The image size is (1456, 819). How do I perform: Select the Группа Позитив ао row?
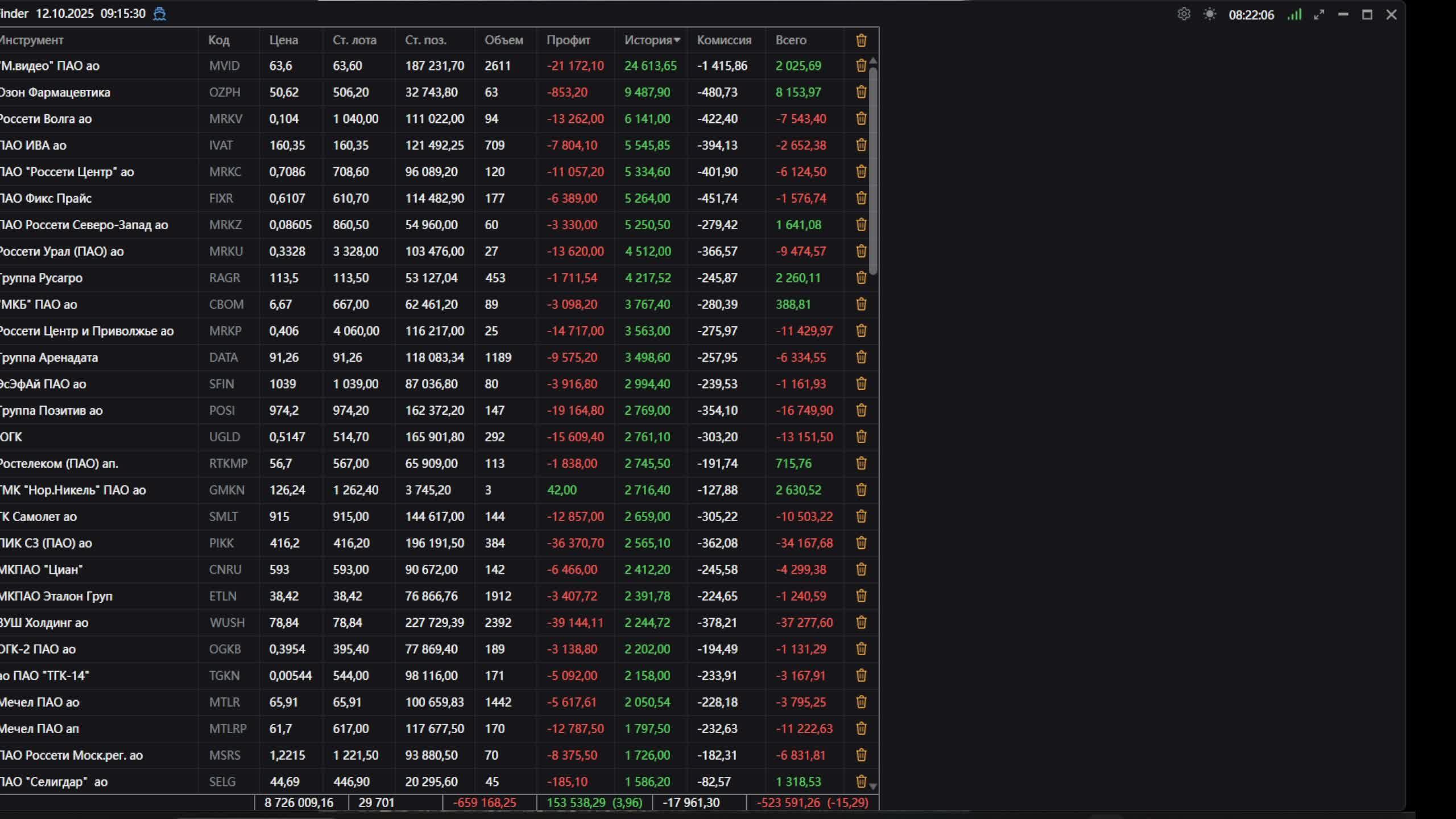pos(52,411)
